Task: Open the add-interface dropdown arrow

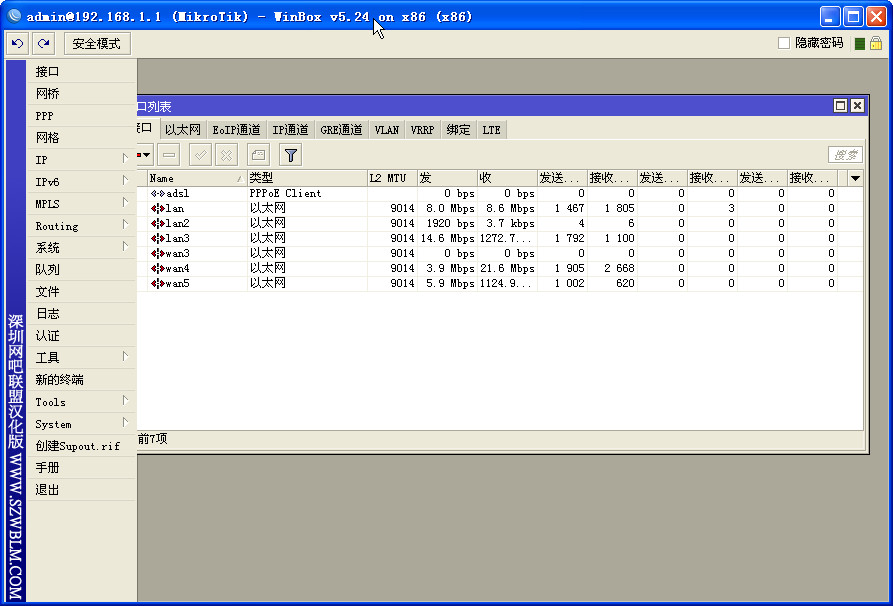Action: [x=146, y=154]
